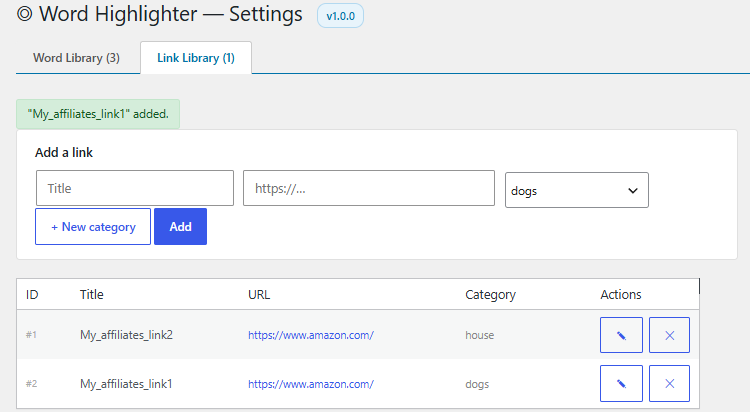Click the + New category button
Viewport: 750px width, 412px height.
tap(93, 226)
